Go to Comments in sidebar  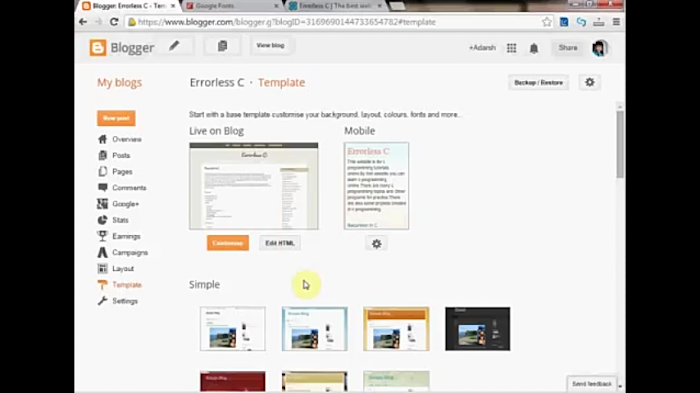pos(129,188)
